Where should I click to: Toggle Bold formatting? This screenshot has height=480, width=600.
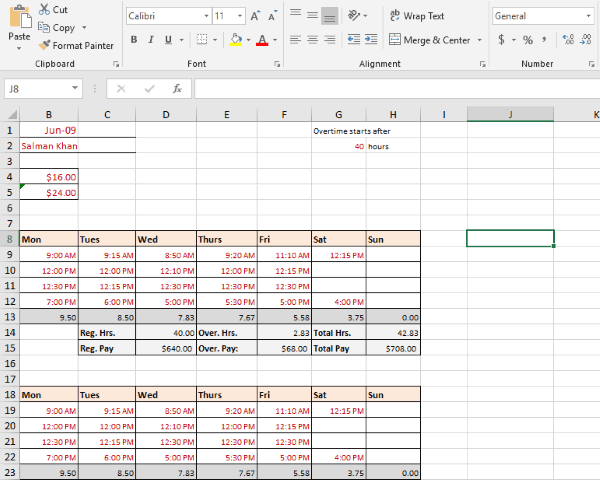point(134,40)
